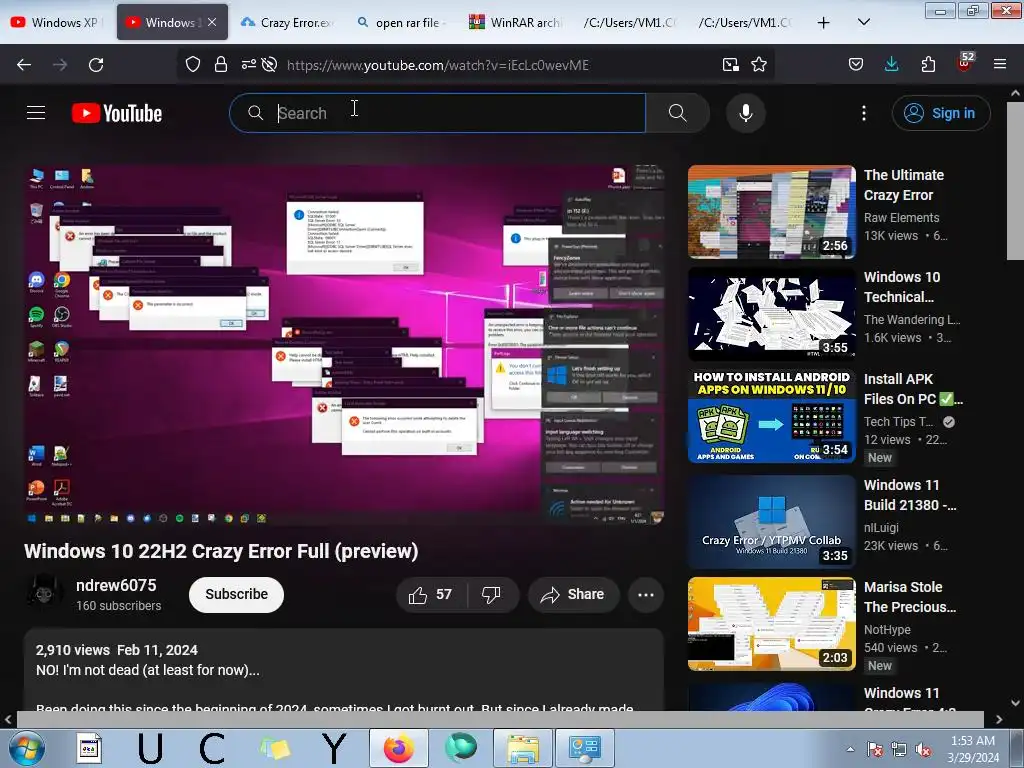Subscribe to ndrew6075 channel
The image size is (1024, 768).
(236, 595)
